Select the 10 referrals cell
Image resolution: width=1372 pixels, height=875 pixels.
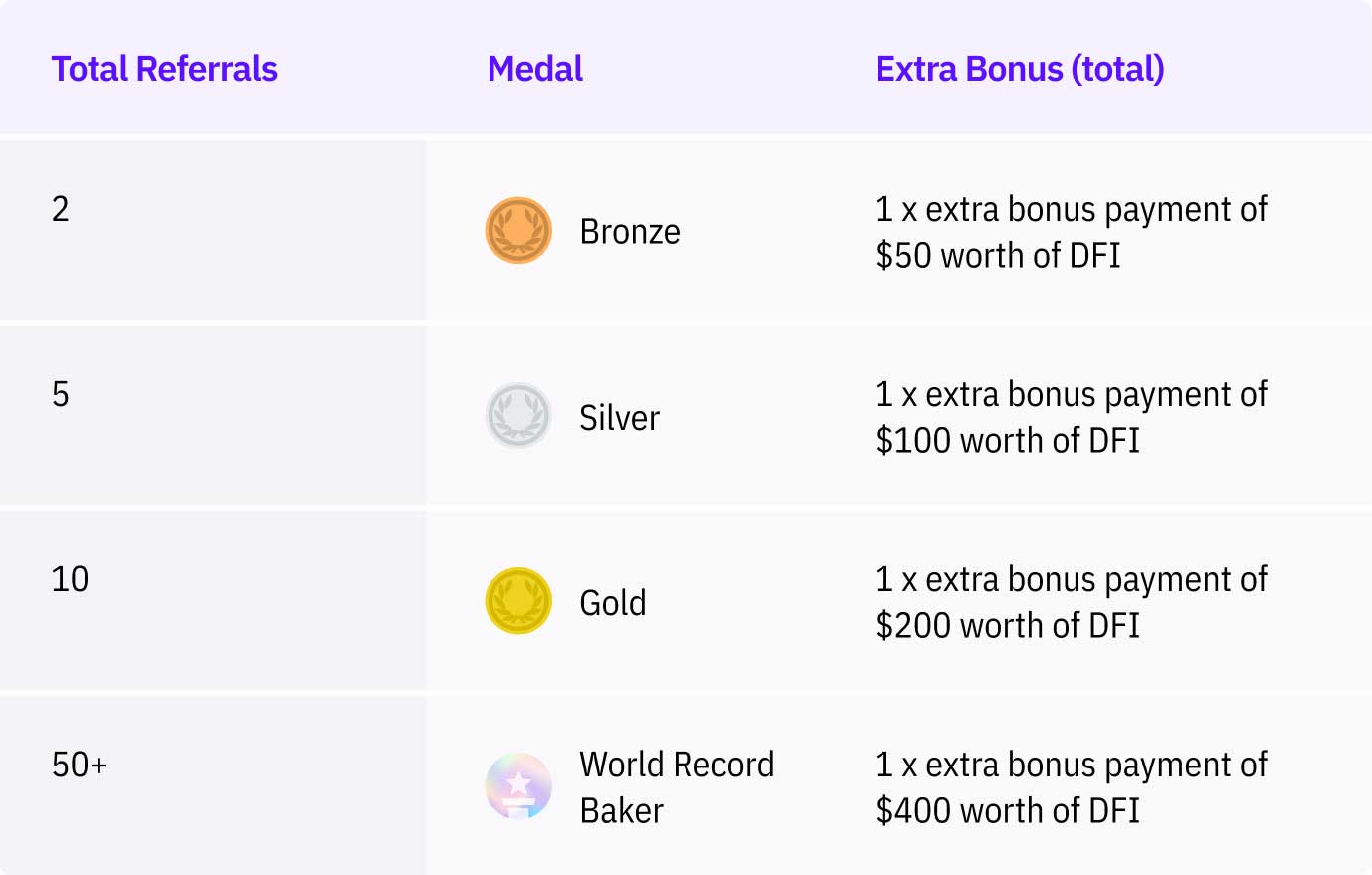pos(213,600)
